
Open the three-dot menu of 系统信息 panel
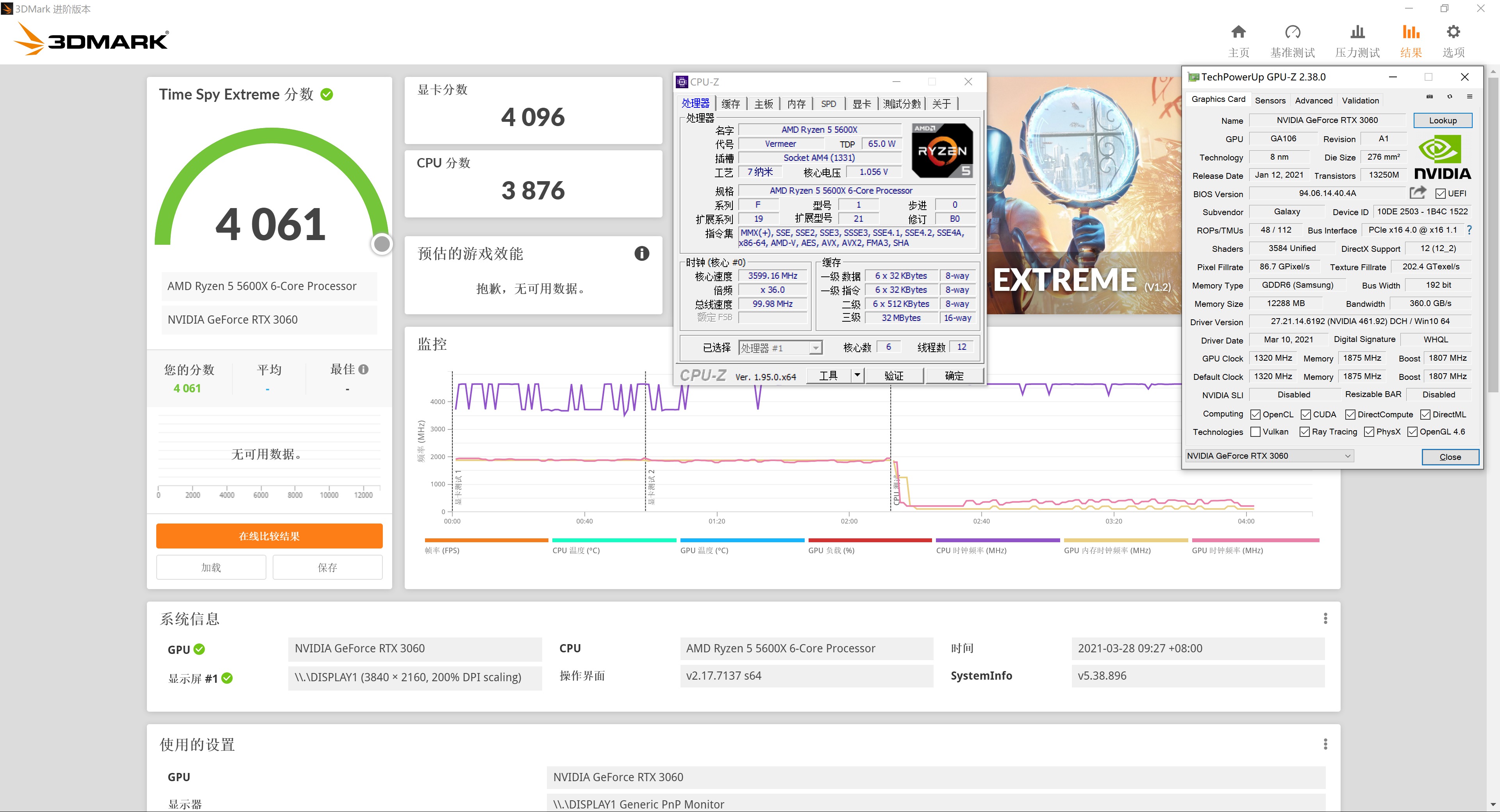pos(1326,618)
